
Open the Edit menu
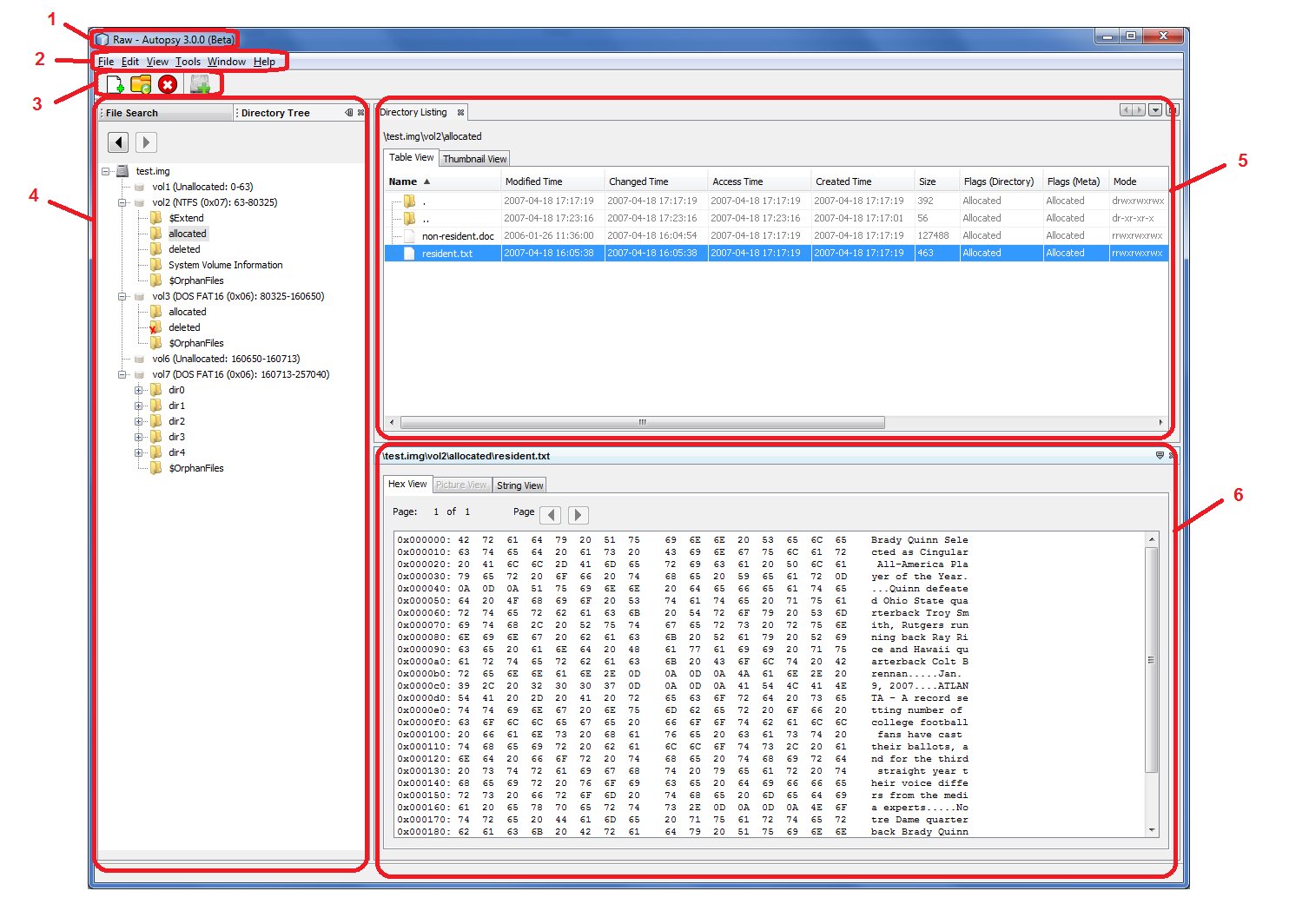coord(130,62)
